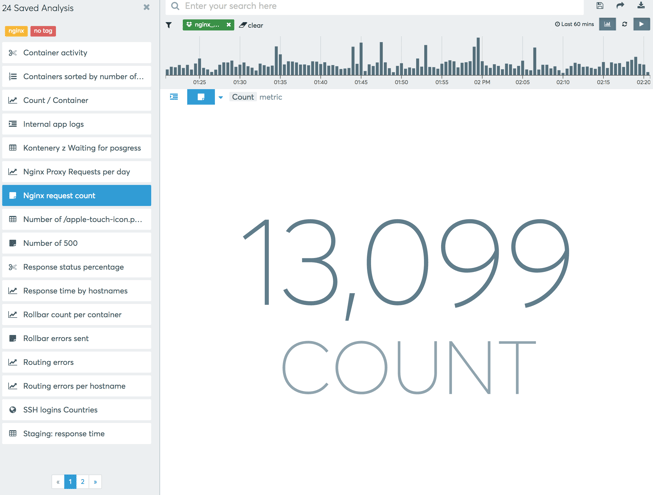The height and width of the screenshot is (495, 653).
Task: Click the search input field
Action: 380,7
